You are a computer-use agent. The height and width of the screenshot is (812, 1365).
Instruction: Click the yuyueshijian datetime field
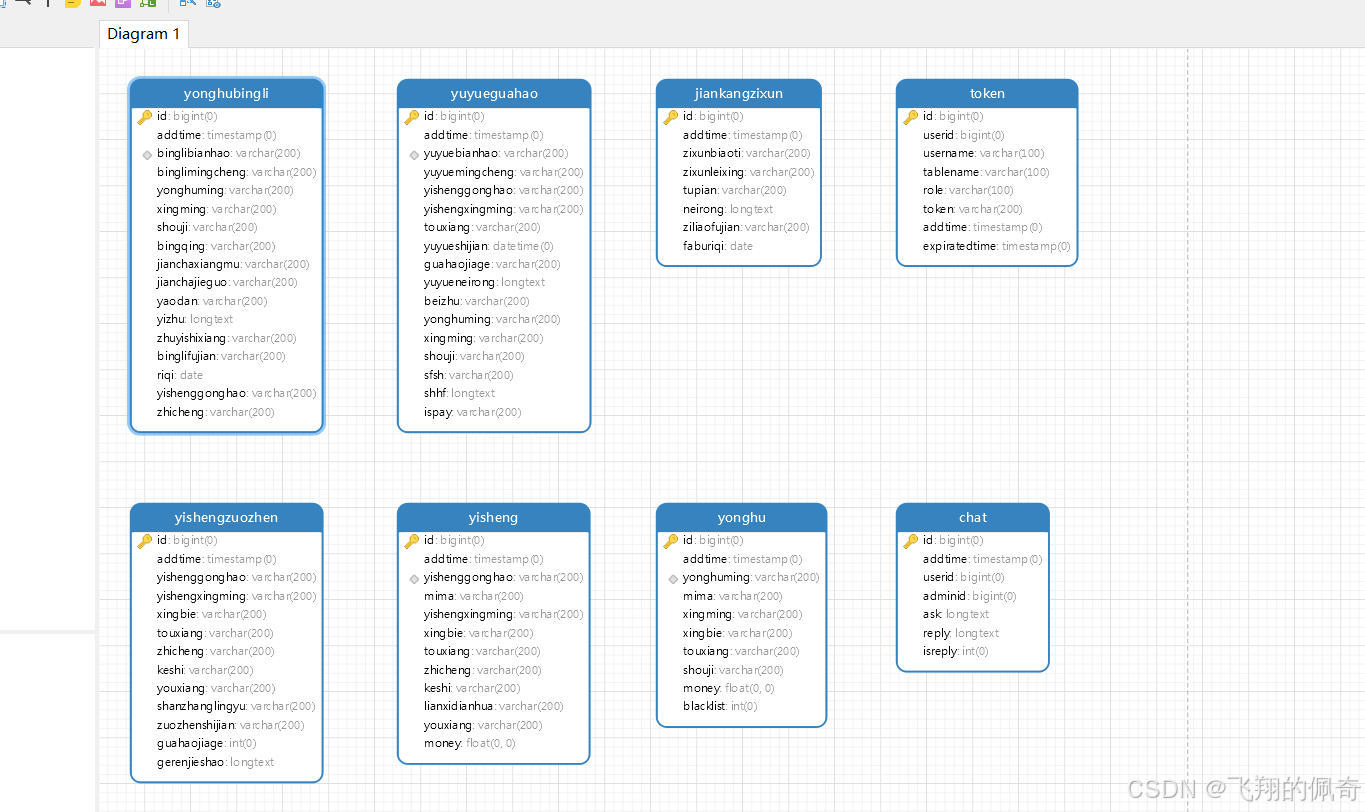[x=489, y=246]
